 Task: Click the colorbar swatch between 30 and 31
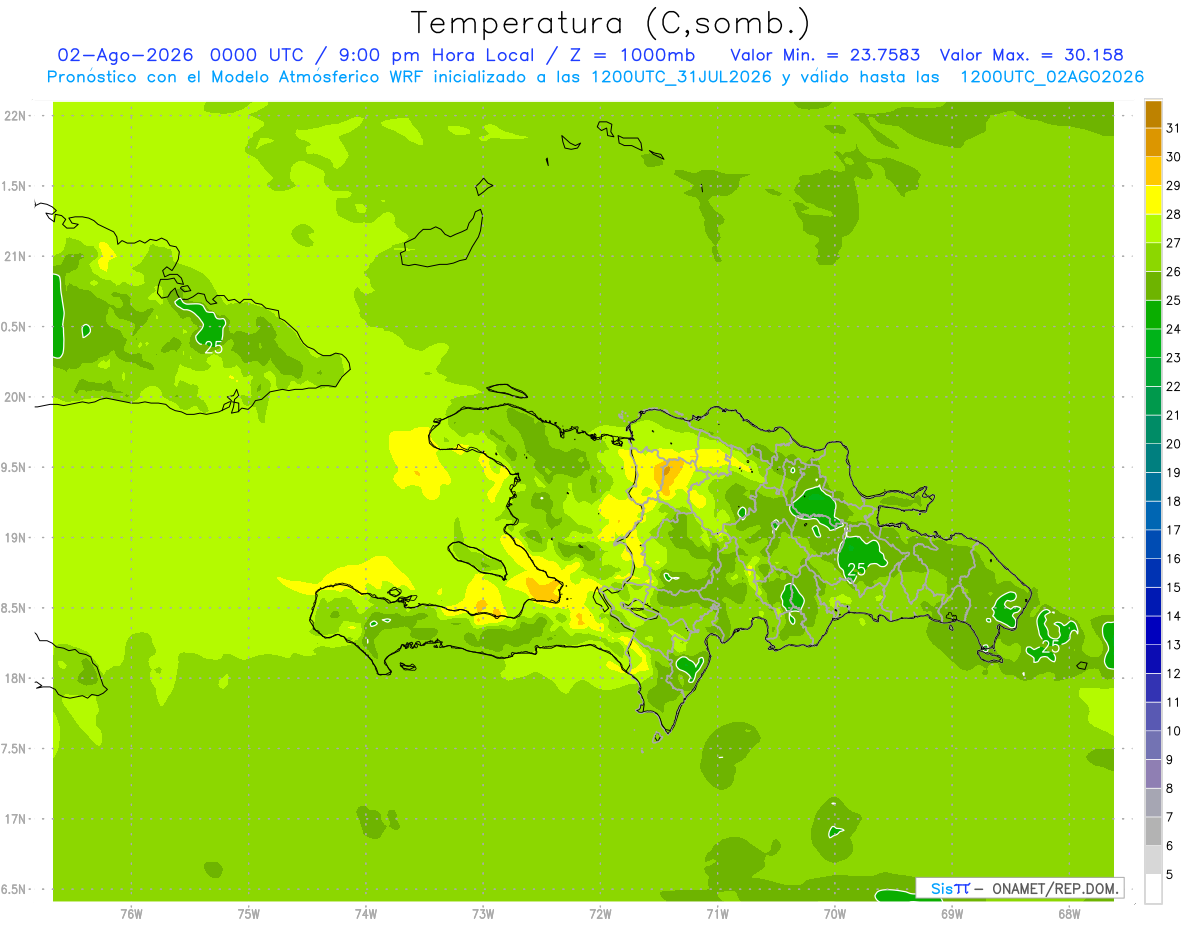pos(1153,143)
